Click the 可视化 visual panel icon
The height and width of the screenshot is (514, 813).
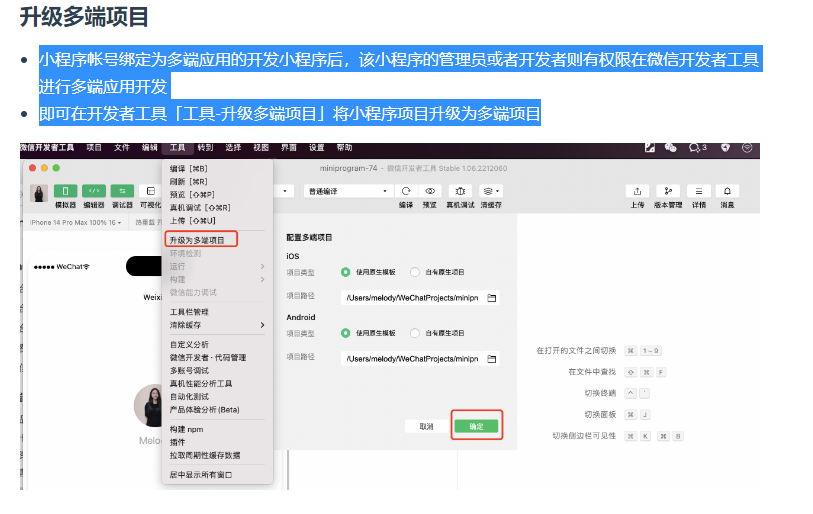click(150, 191)
